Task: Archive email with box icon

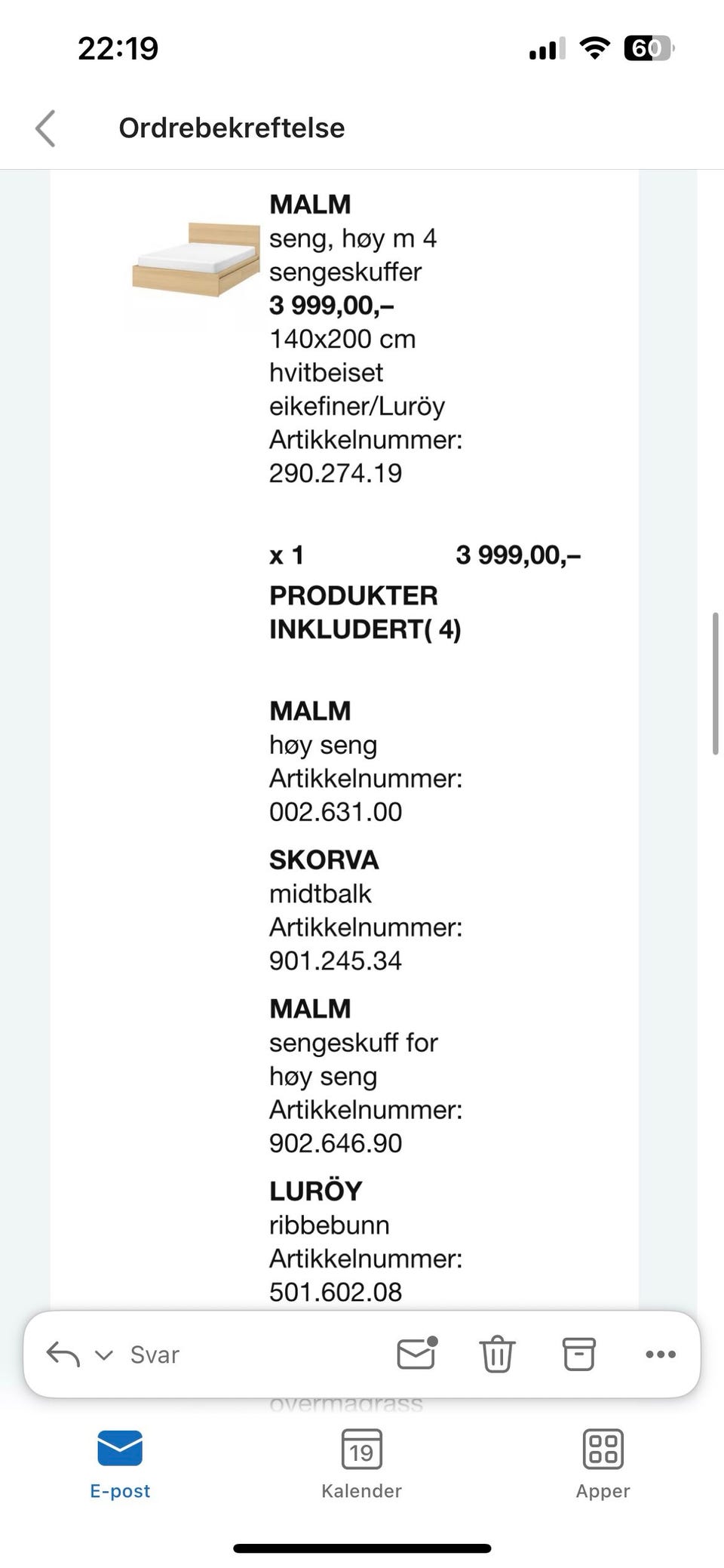Action: (x=579, y=1354)
